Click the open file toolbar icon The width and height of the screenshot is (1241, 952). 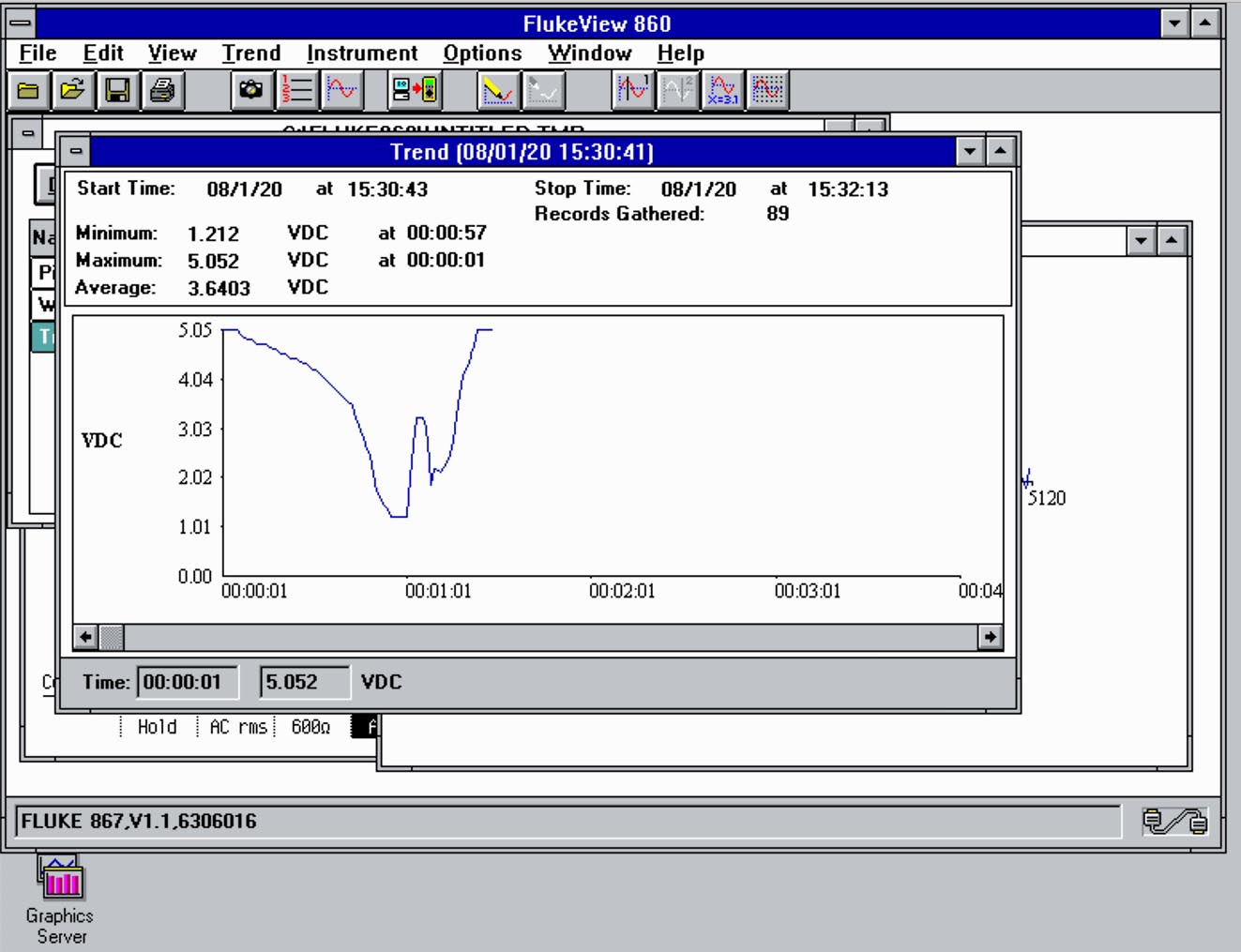pyautogui.click(x=73, y=91)
